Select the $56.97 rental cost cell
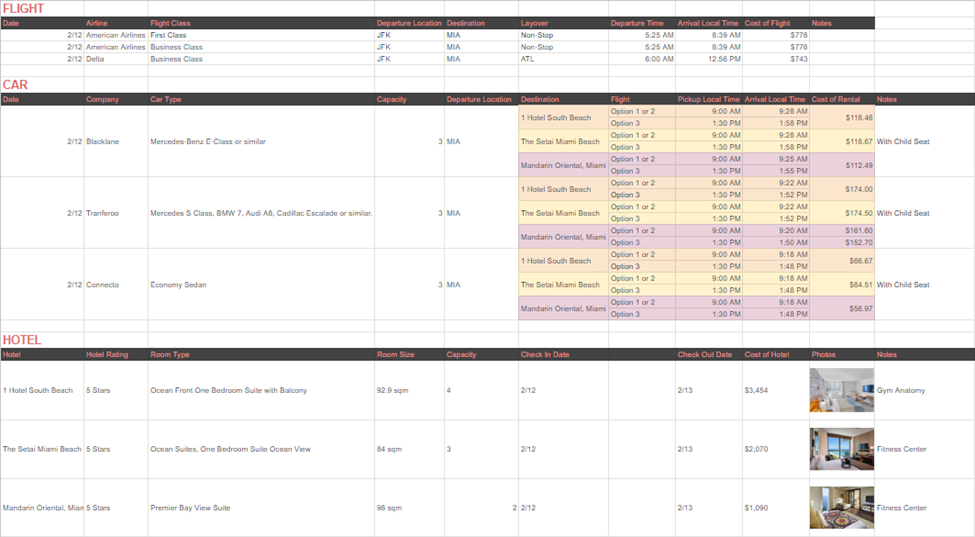Viewport: 975px width, 537px height. [x=842, y=308]
